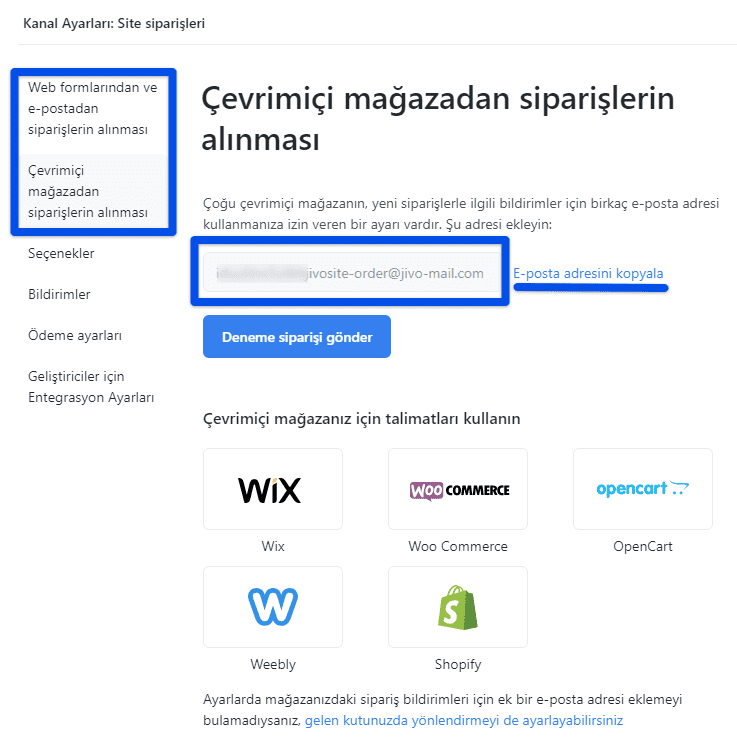The height and width of the screenshot is (748, 737).
Task: Go to Bildirimler settings
Action: pyautogui.click(x=59, y=294)
